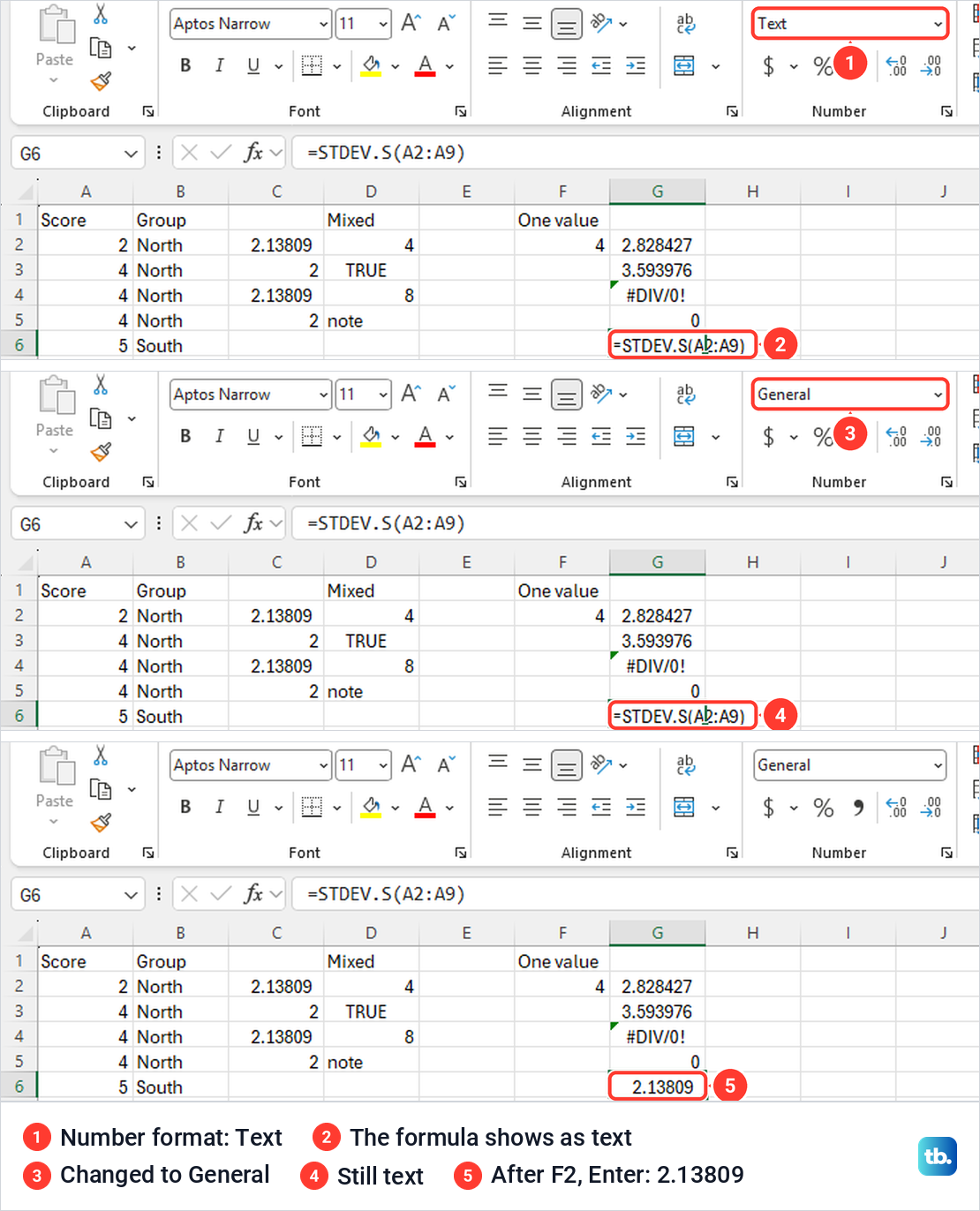This screenshot has width=980, height=1211.
Task: Select column G header in the top sheet
Action: 657,192
